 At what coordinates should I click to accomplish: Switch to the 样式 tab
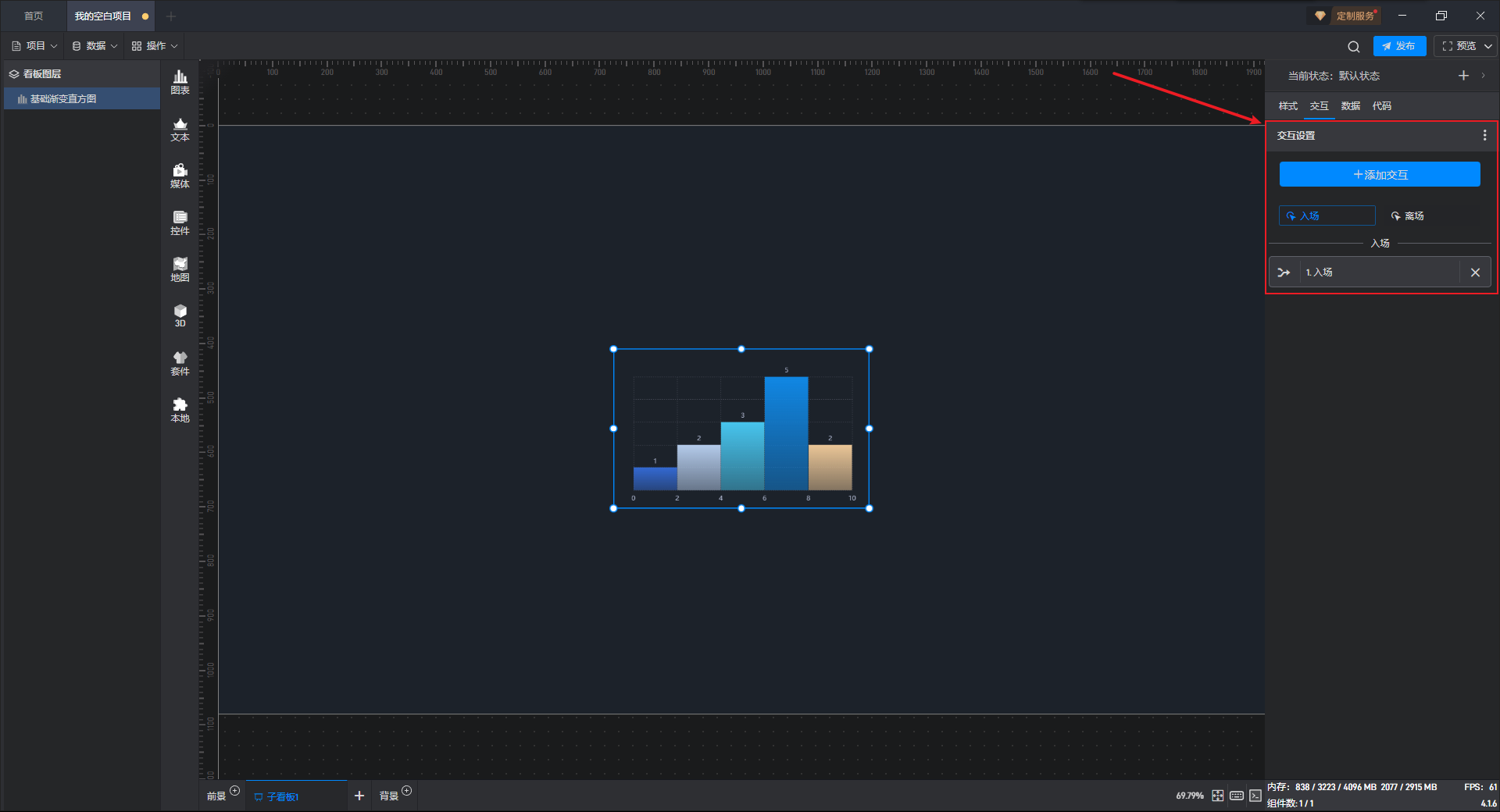[1287, 106]
